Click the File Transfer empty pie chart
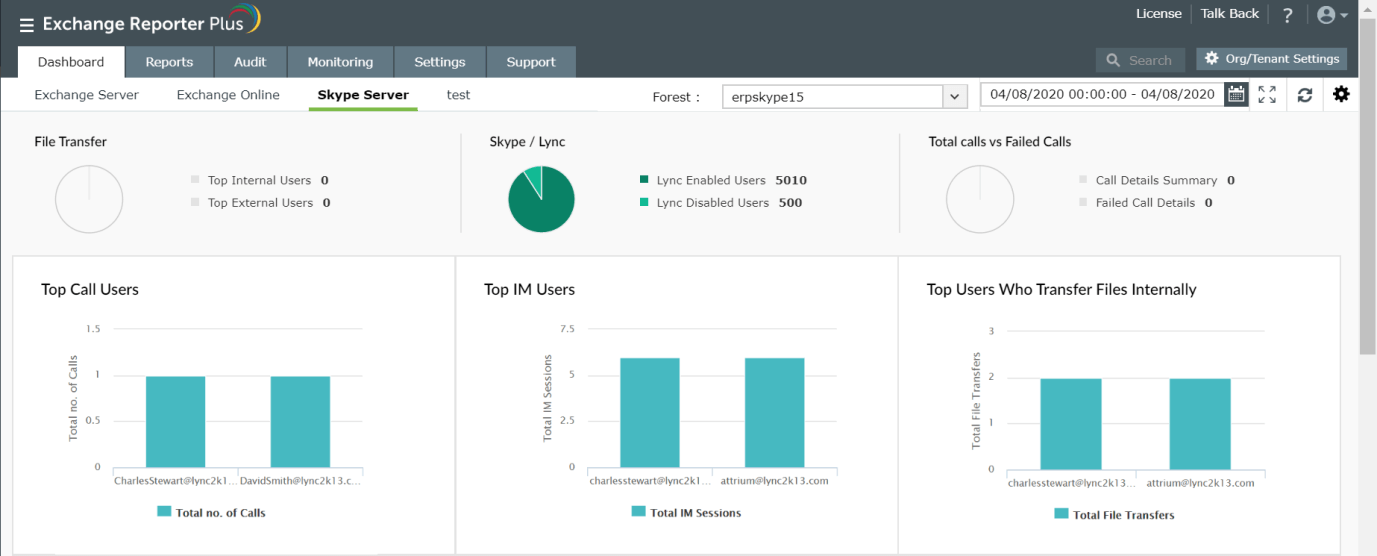1377x556 pixels. coord(89,199)
